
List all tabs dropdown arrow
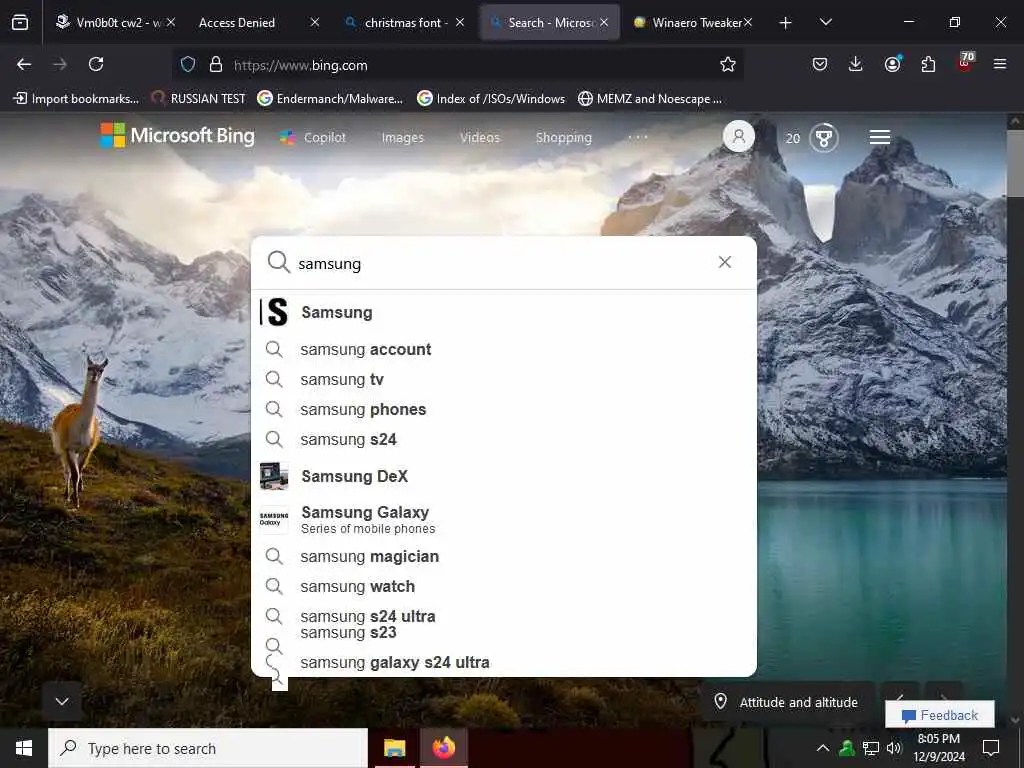[825, 22]
